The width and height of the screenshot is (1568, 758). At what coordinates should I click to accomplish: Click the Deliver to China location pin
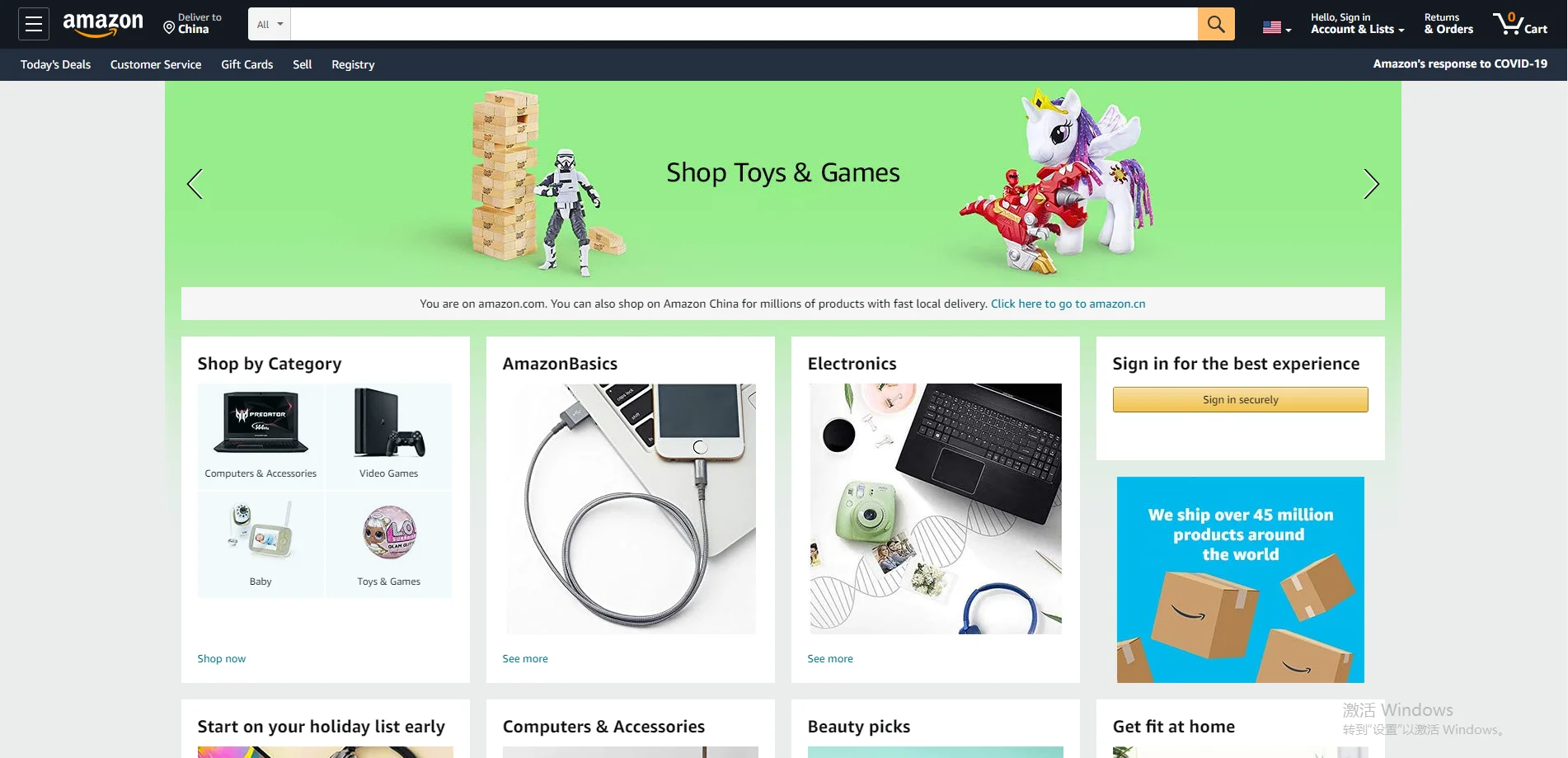(169, 28)
